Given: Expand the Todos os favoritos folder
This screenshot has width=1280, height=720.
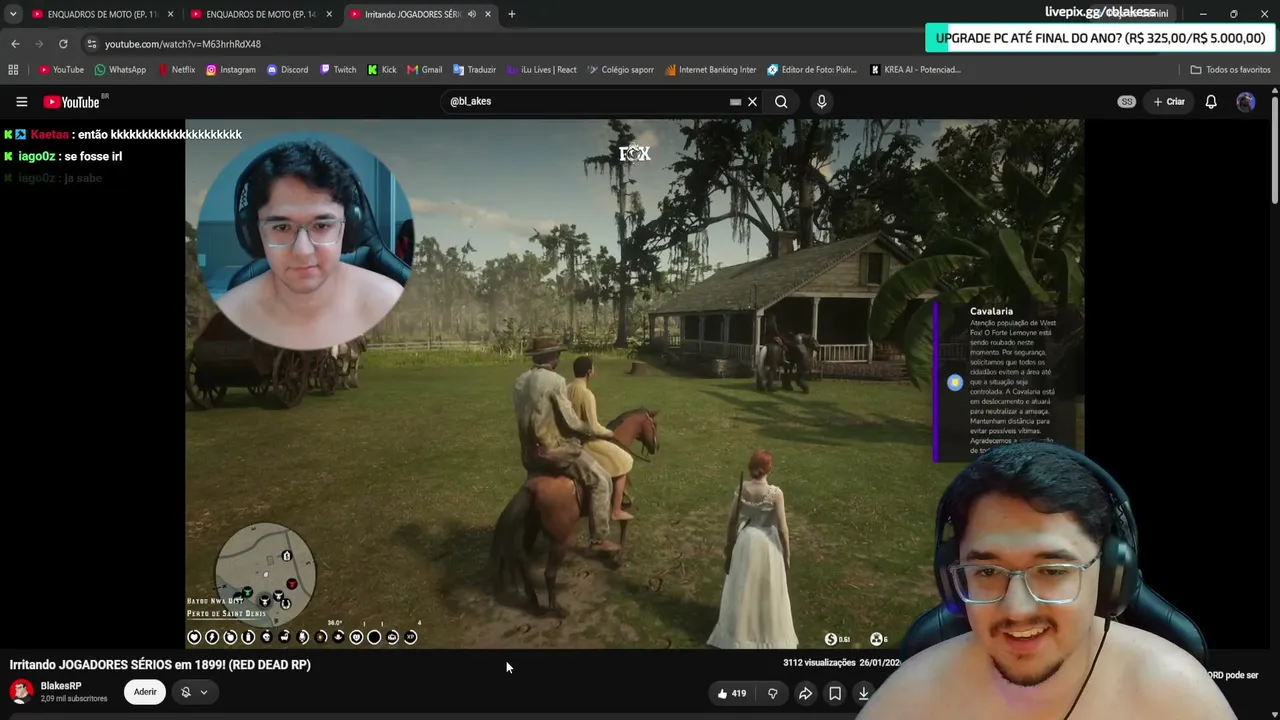Looking at the screenshot, I should [x=1230, y=70].
